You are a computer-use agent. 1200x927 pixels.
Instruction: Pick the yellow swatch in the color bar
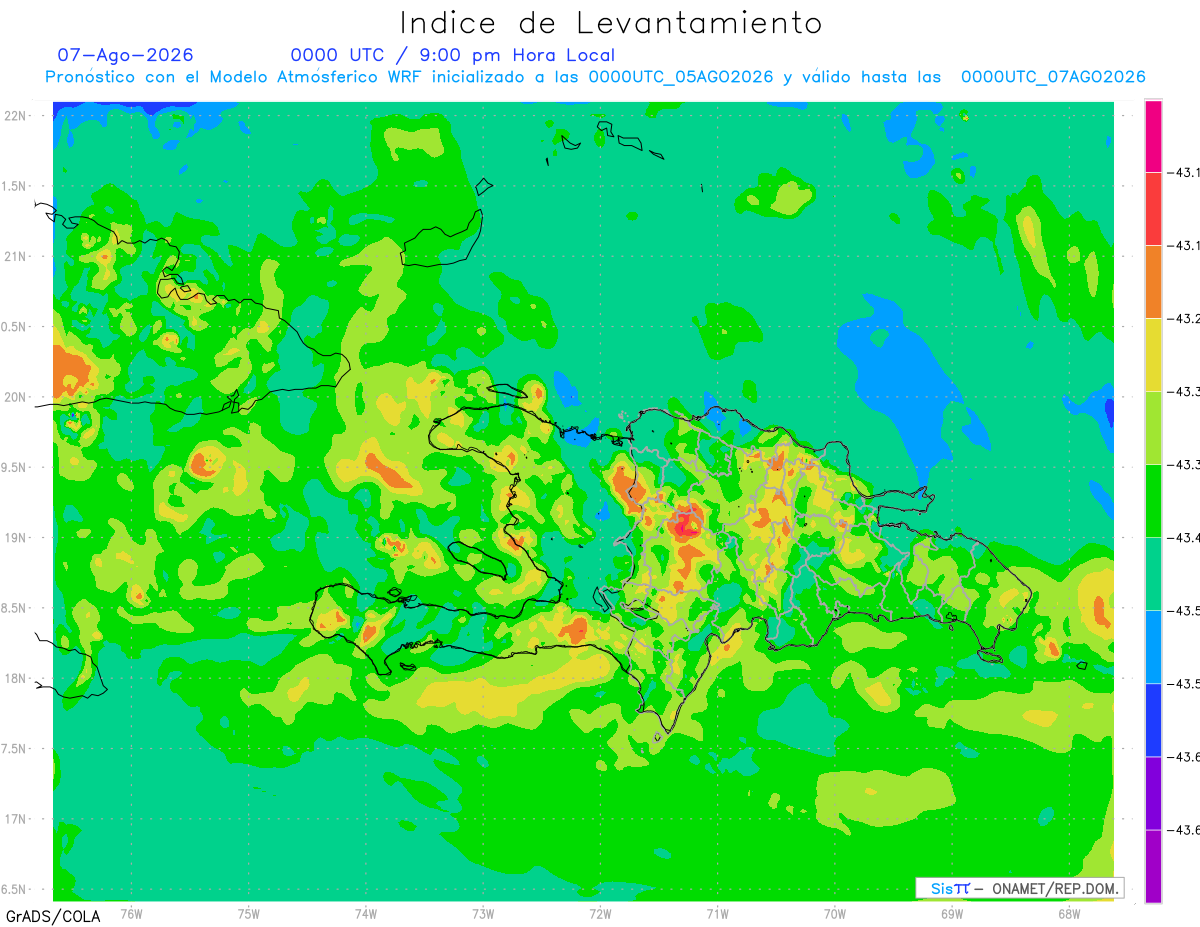coord(1153,355)
